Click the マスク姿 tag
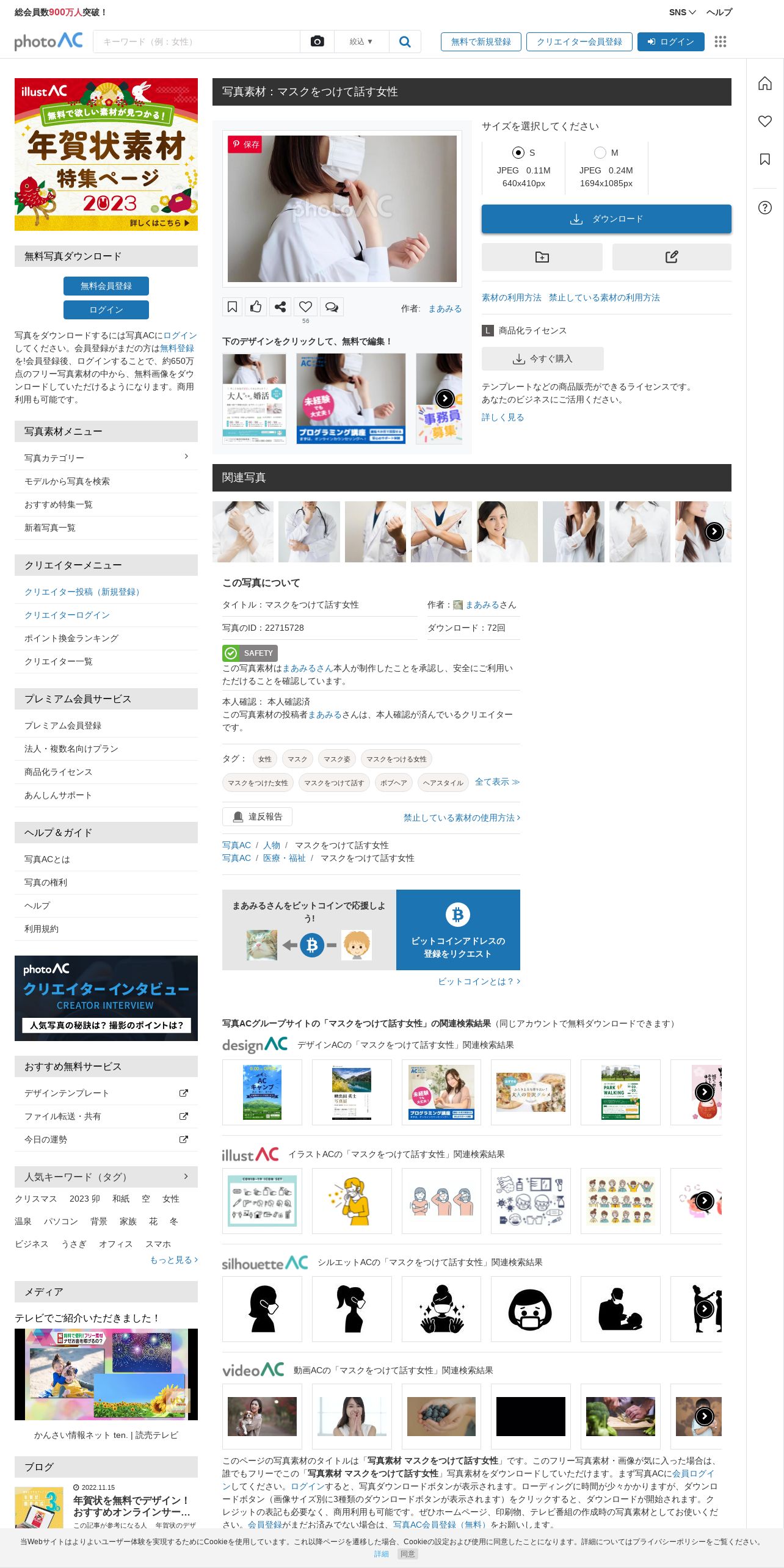This screenshot has height=1568, width=784. click(337, 759)
